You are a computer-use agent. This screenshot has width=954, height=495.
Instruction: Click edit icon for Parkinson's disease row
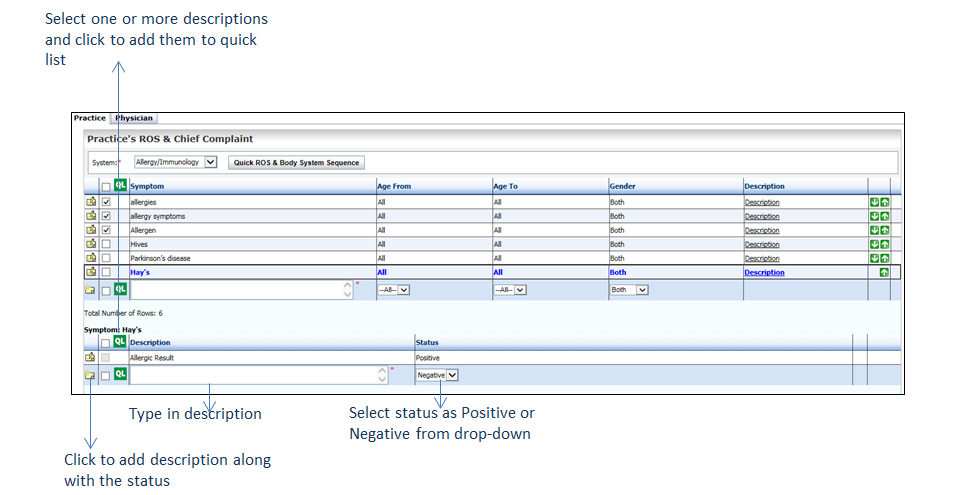[91, 258]
